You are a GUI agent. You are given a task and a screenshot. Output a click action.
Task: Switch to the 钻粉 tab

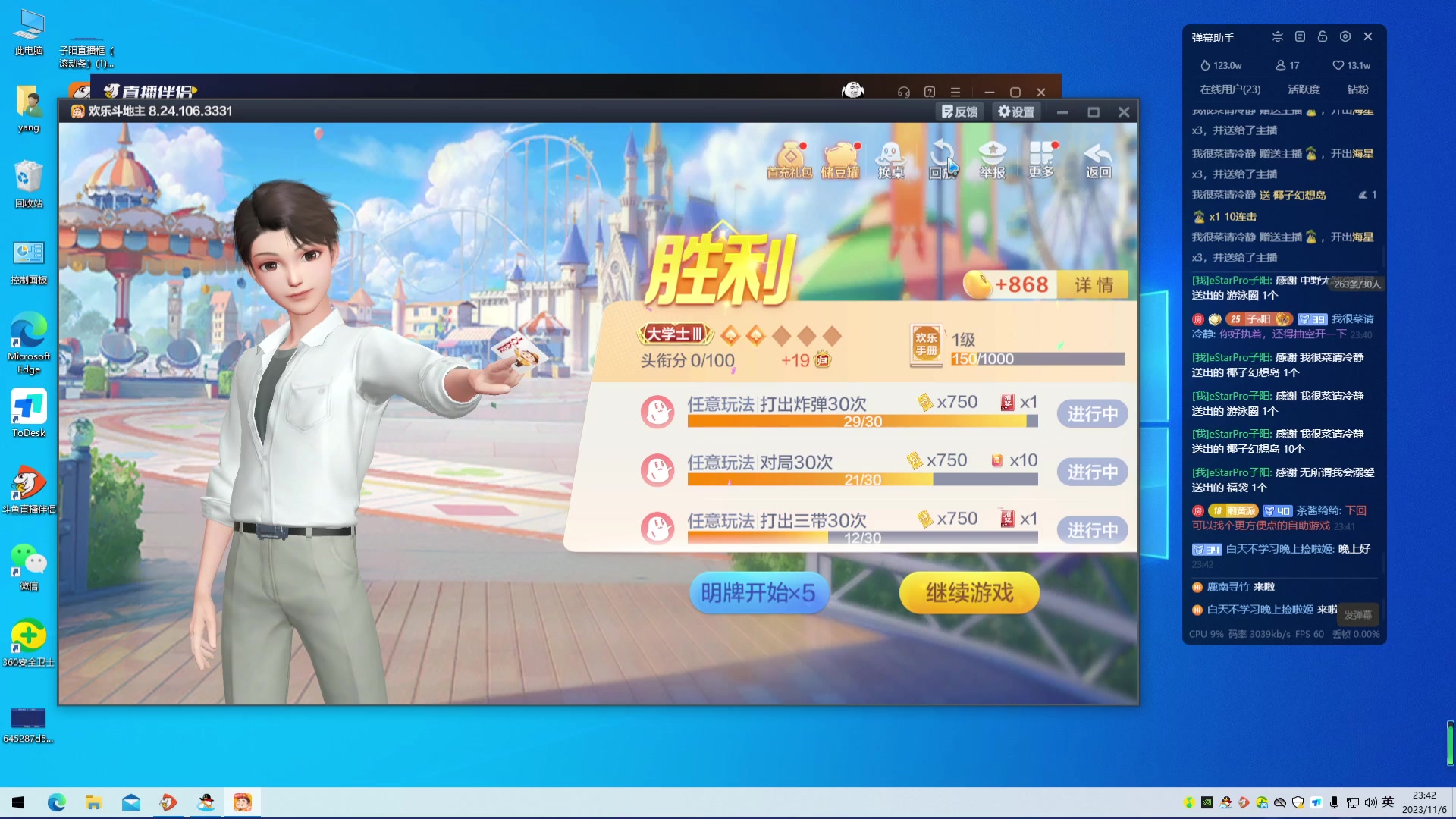[x=1357, y=89]
